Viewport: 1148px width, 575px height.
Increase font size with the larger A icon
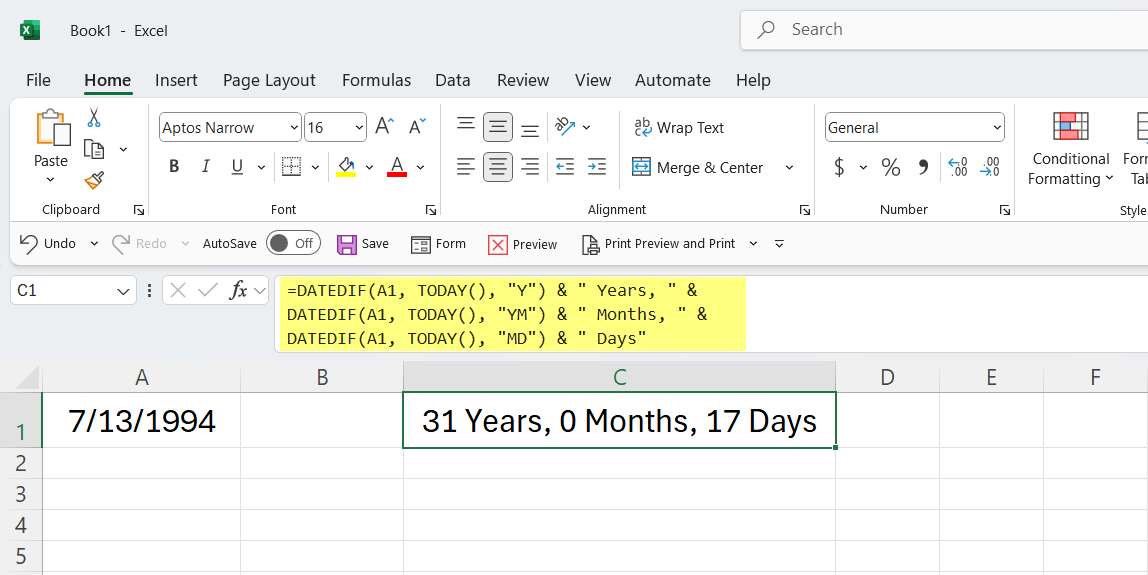[384, 127]
